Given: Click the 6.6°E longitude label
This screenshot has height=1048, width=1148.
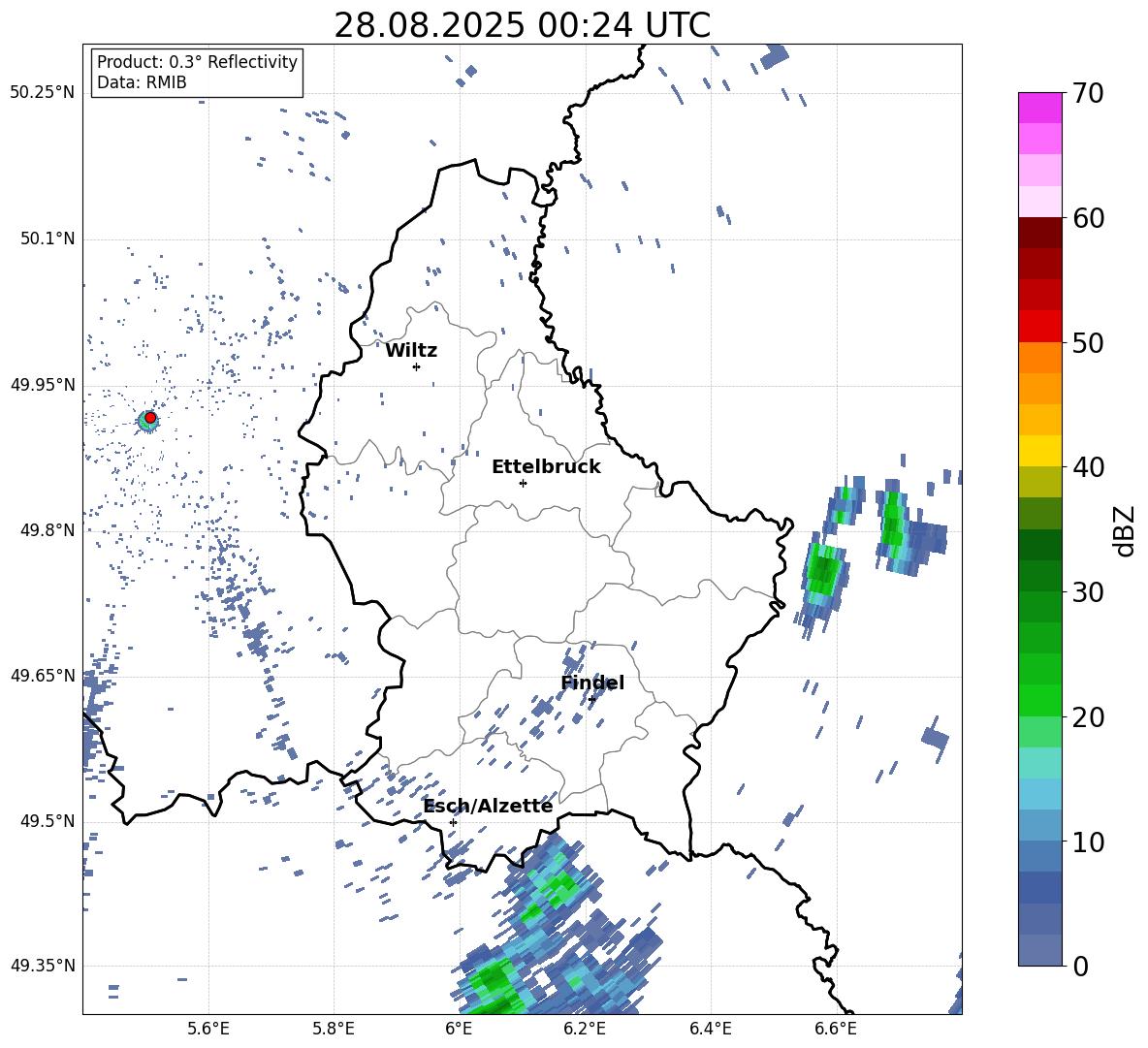Looking at the screenshot, I should pos(836,1029).
